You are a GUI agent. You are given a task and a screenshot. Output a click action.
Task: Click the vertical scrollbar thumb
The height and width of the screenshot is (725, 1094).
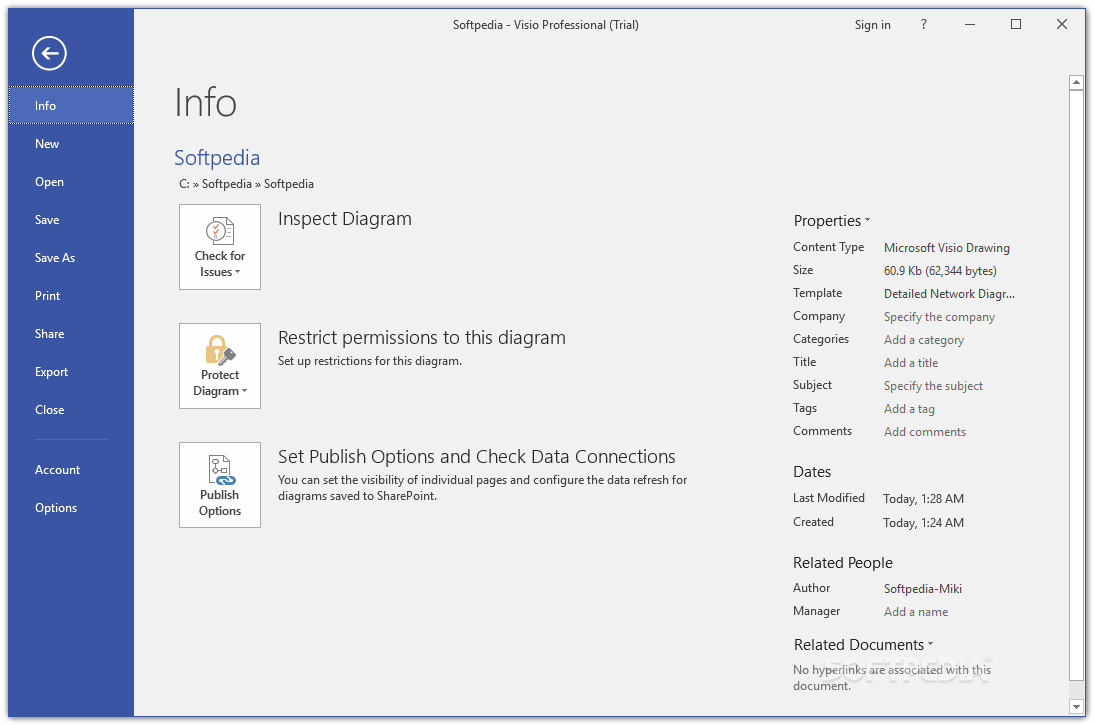(x=1077, y=385)
